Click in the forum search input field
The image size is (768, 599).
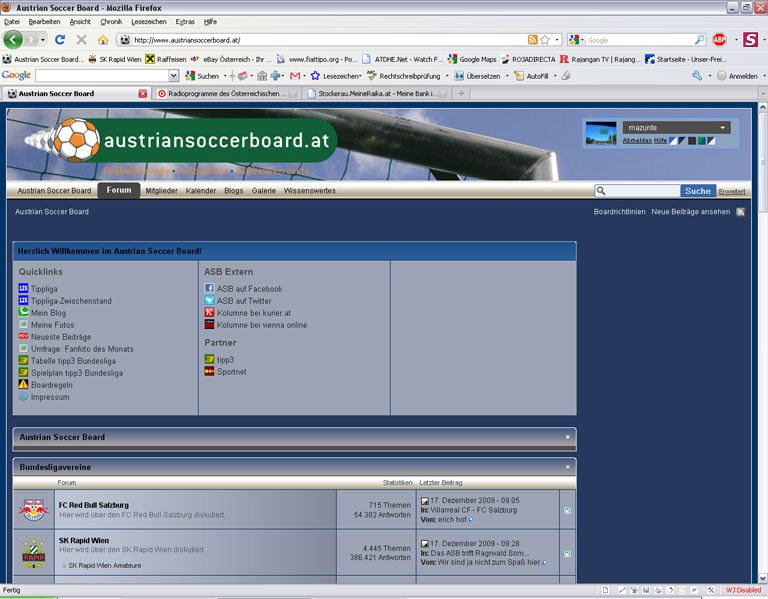[637, 191]
